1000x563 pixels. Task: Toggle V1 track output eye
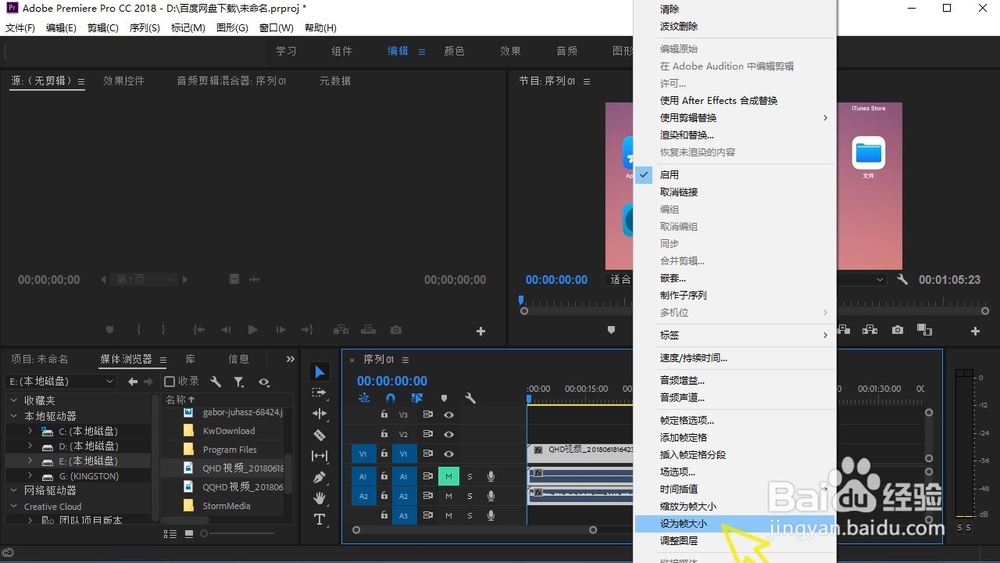tap(449, 454)
